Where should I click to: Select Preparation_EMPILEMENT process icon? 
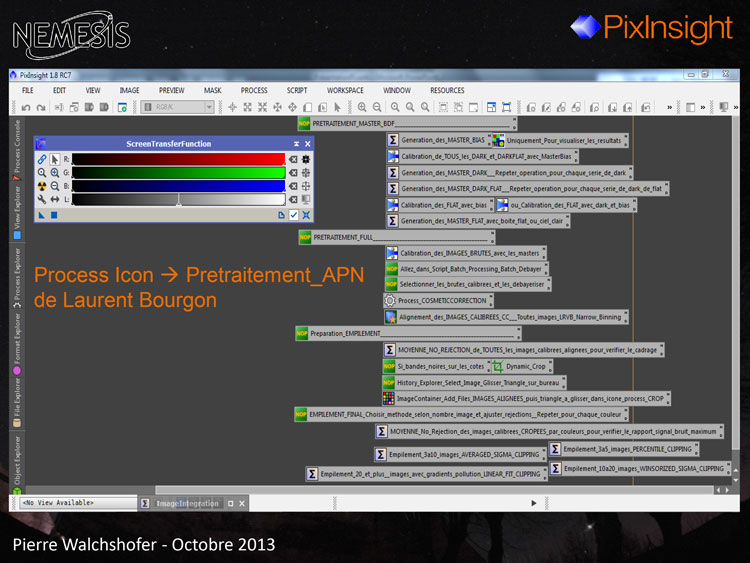408,333
